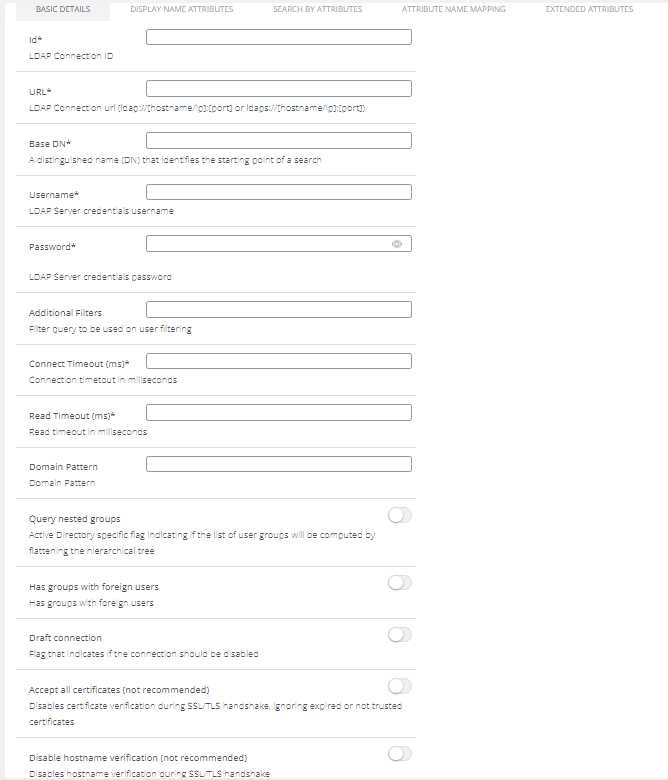
Task: Select the Username input box
Action: coord(278,192)
